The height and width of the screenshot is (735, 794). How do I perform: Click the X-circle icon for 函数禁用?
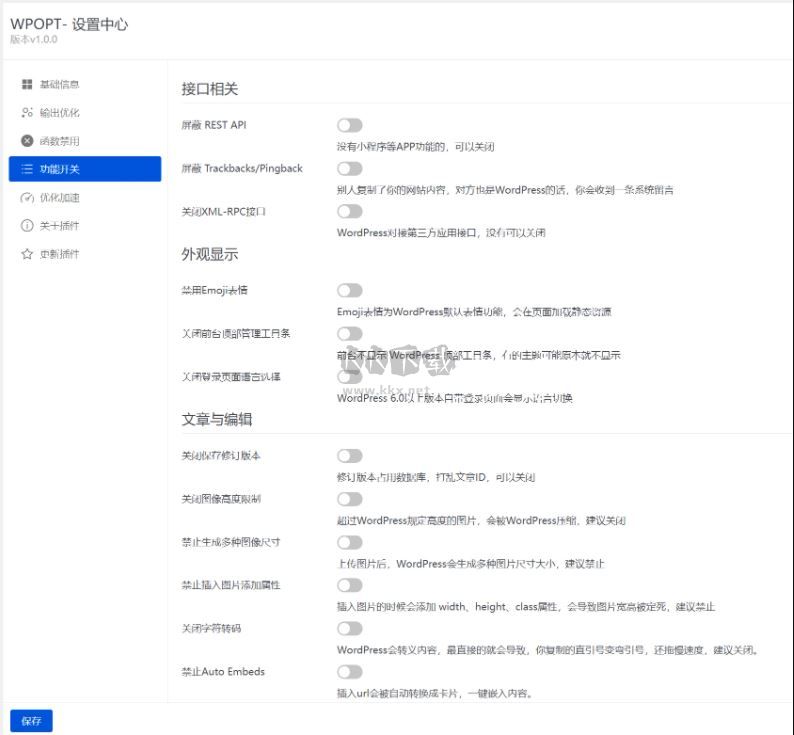click(27, 141)
